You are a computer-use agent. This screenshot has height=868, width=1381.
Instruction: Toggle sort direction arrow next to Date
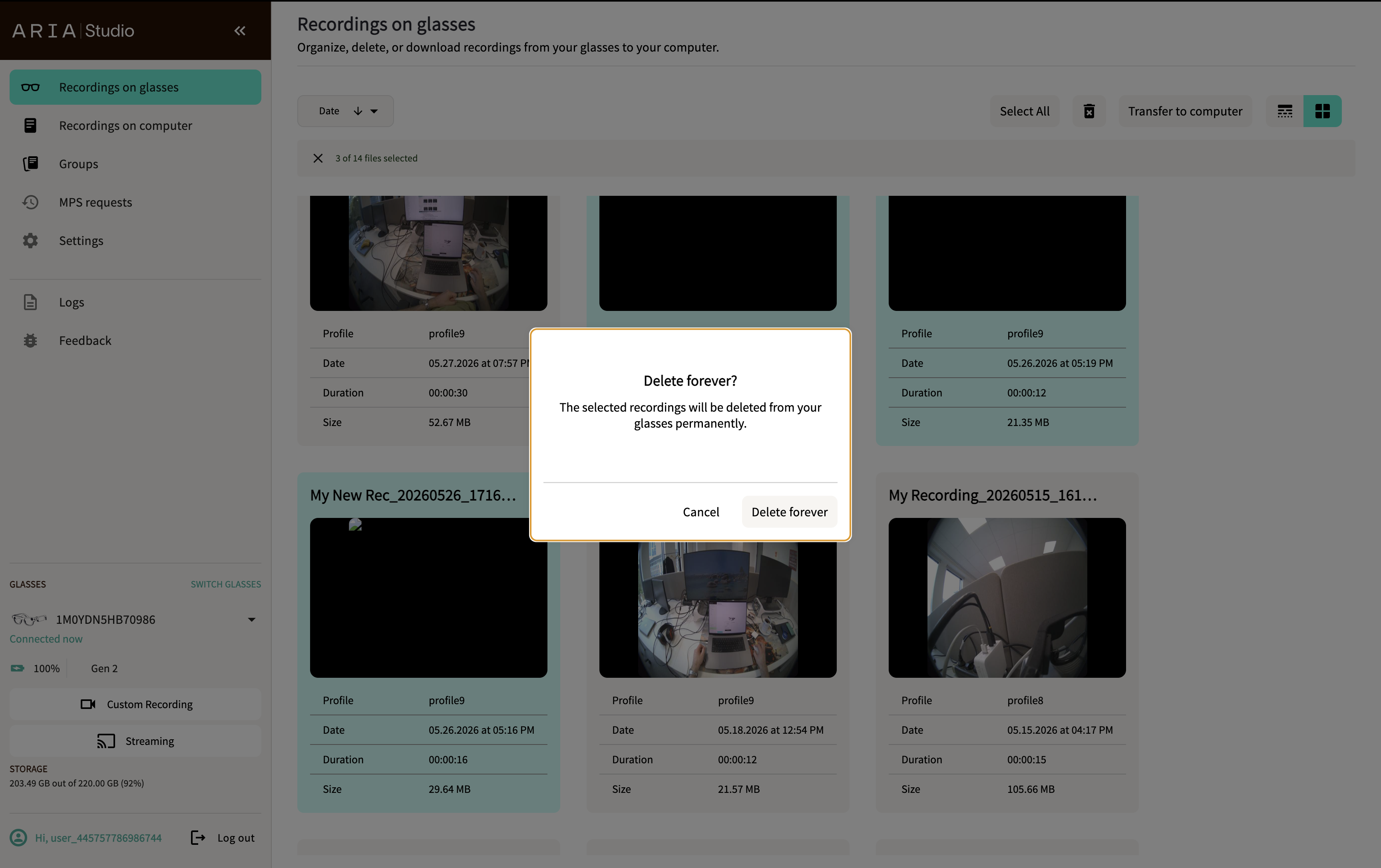(358, 111)
